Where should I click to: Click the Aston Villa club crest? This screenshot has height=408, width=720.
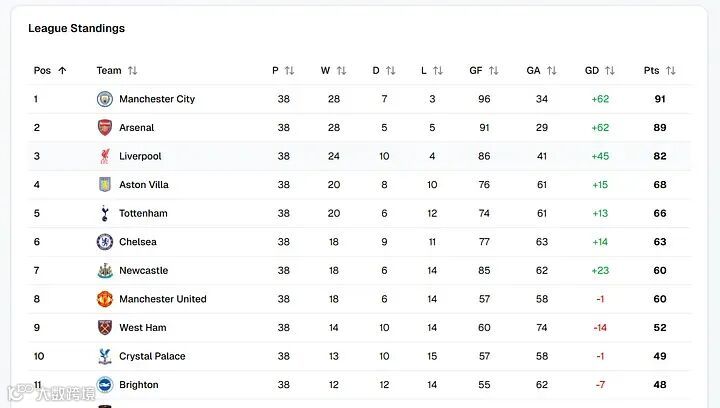(105, 185)
